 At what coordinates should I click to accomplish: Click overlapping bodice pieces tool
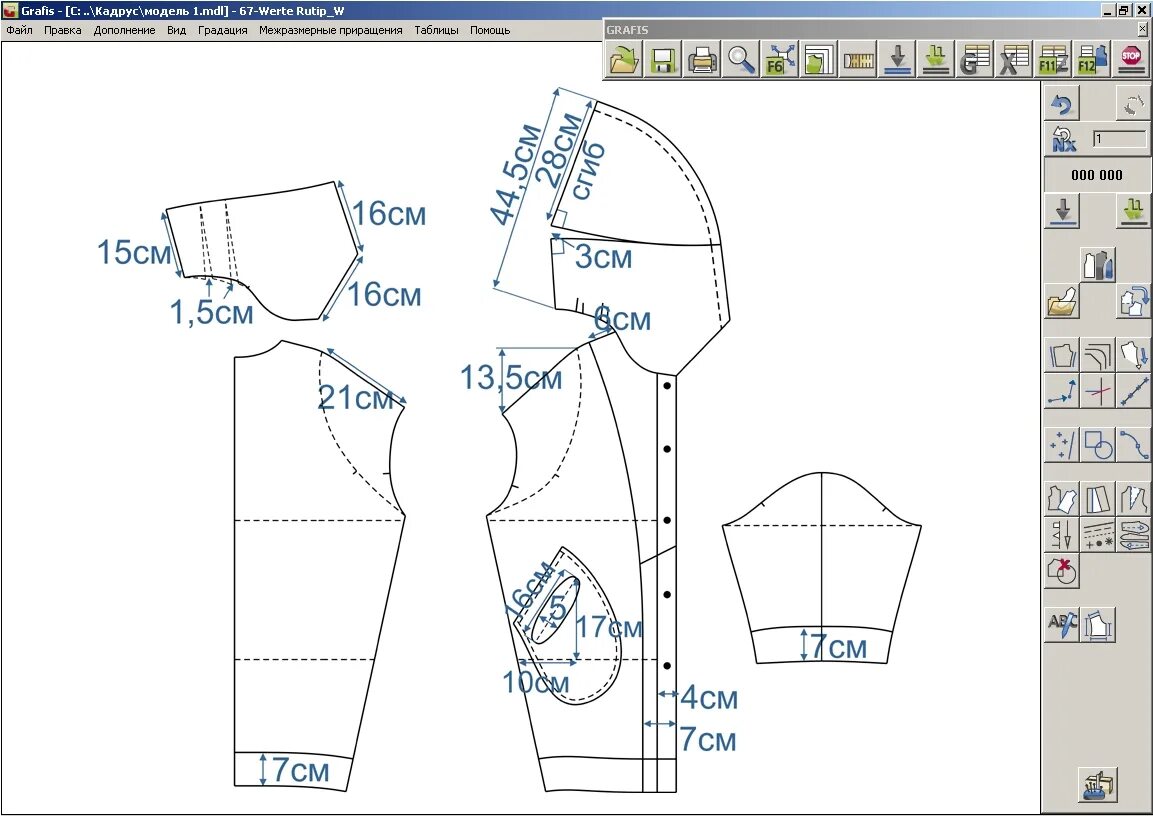pos(1062,499)
